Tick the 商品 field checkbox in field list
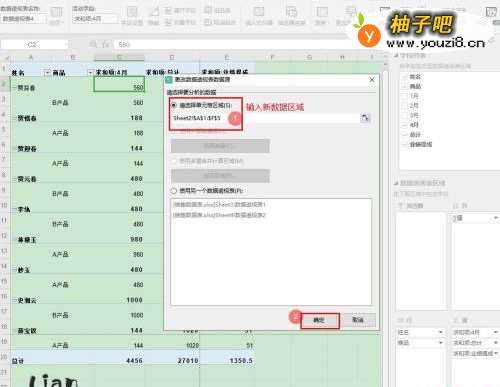Viewport: 500px width, 387px height. [x=405, y=86]
